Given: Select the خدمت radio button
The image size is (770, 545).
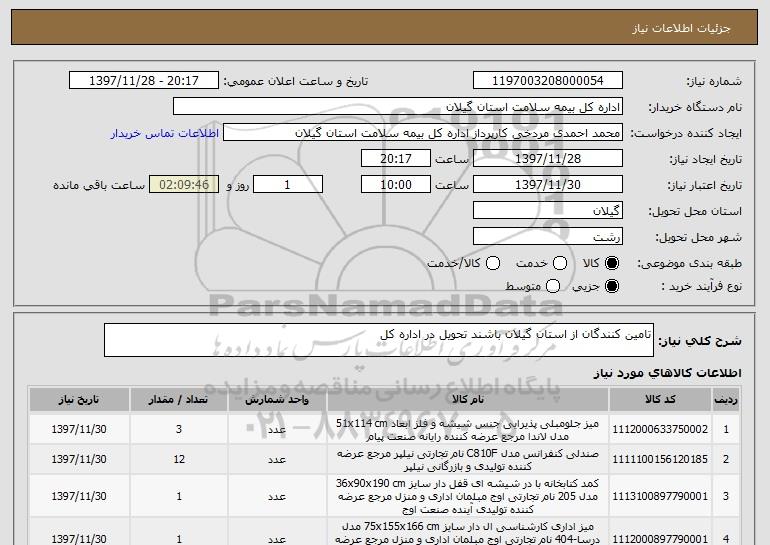Looking at the screenshot, I should click(x=560, y=263).
